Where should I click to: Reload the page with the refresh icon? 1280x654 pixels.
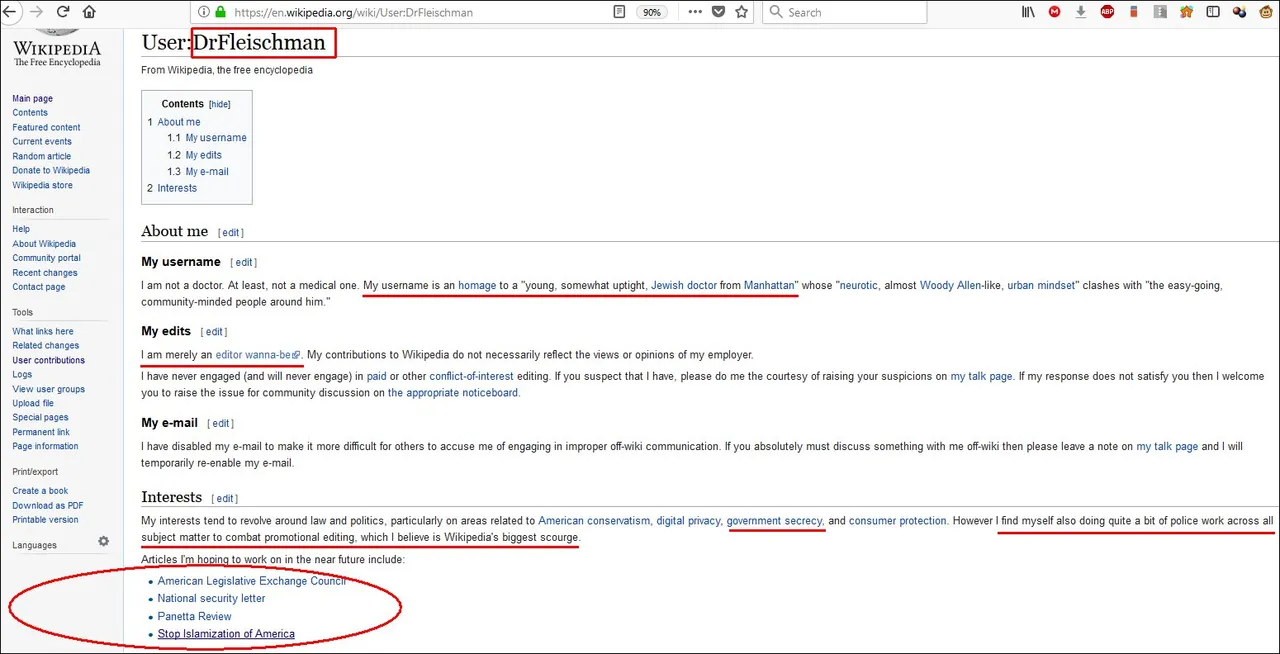pyautogui.click(x=63, y=12)
